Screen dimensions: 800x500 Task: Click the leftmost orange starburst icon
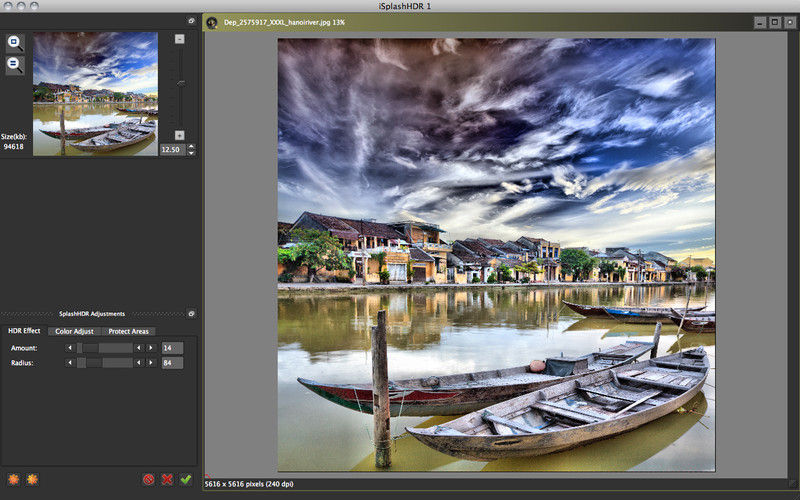14,479
